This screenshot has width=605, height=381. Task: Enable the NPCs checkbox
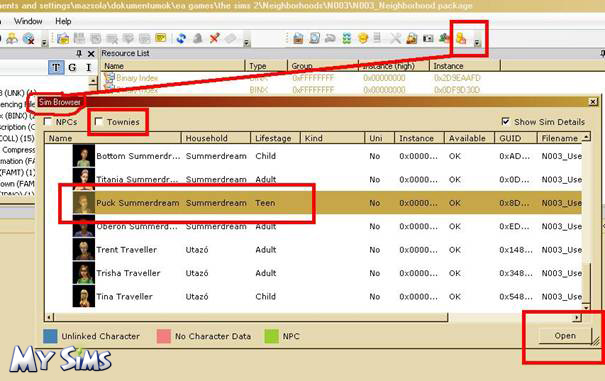point(48,122)
